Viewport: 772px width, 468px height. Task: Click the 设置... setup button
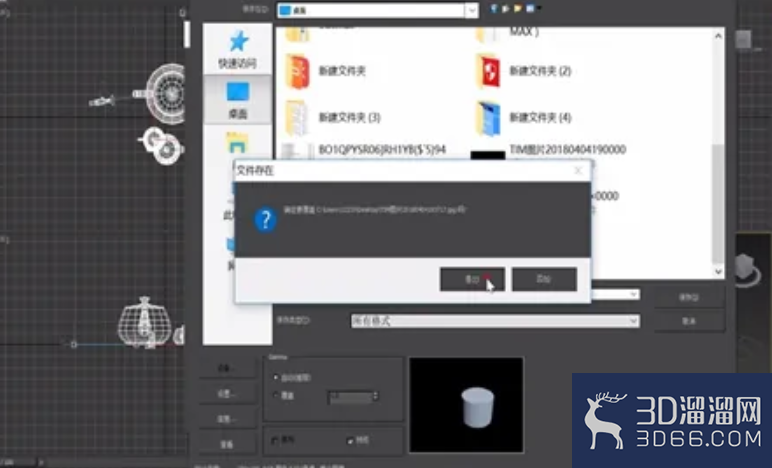click(226, 394)
